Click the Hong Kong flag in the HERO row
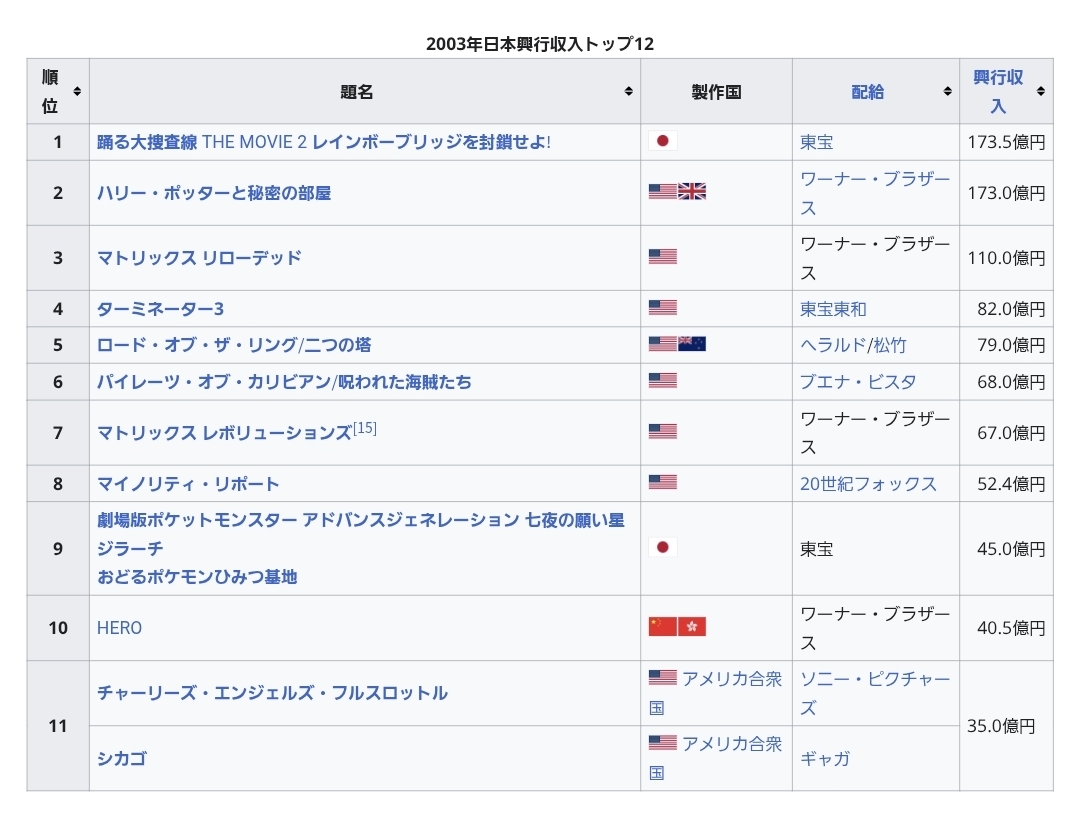1080x818 pixels. click(x=692, y=627)
